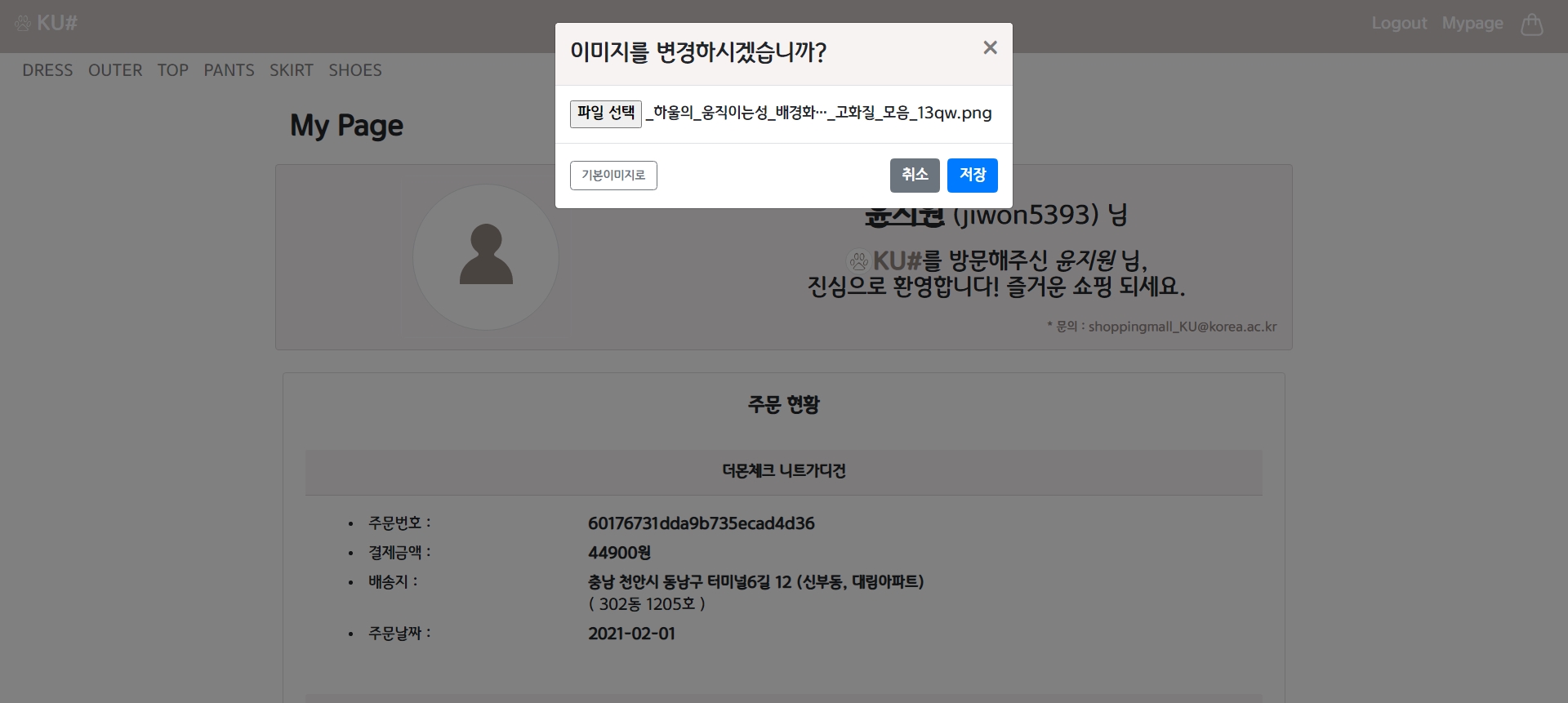Select the TOP category menu item
This screenshot has width=1568, height=703.
click(173, 70)
